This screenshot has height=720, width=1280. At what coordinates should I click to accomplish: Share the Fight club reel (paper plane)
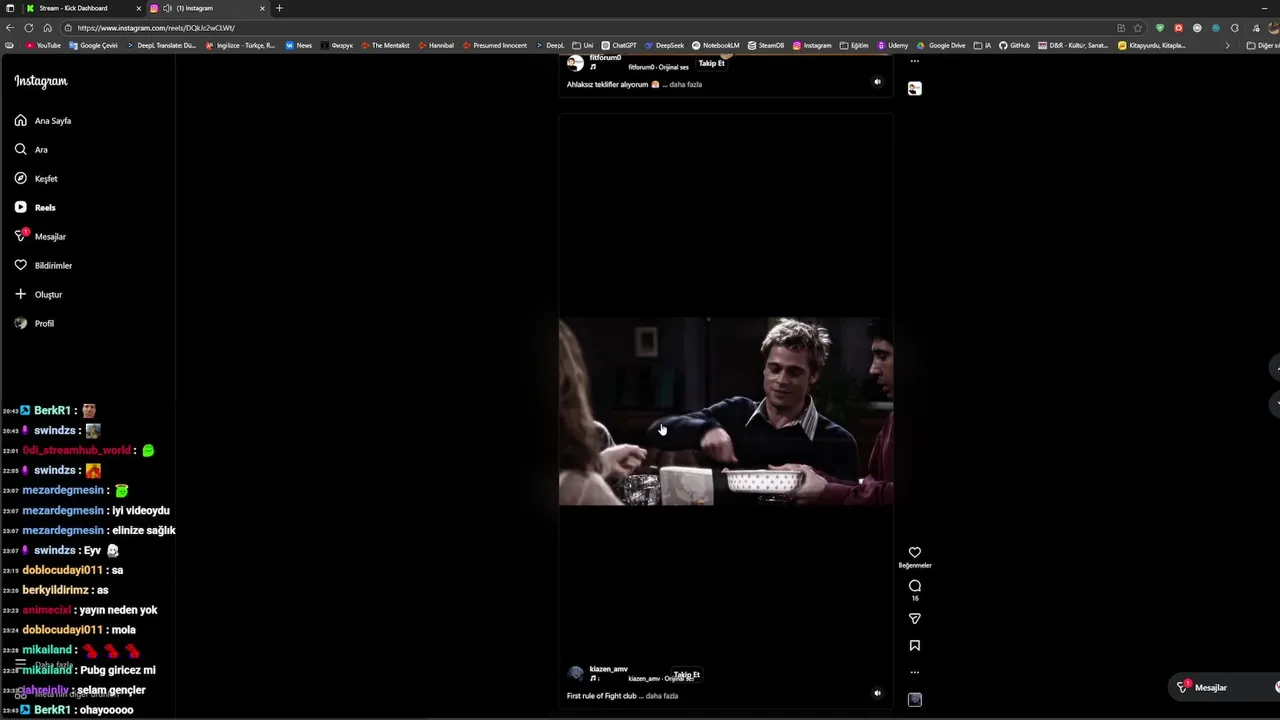point(914,619)
